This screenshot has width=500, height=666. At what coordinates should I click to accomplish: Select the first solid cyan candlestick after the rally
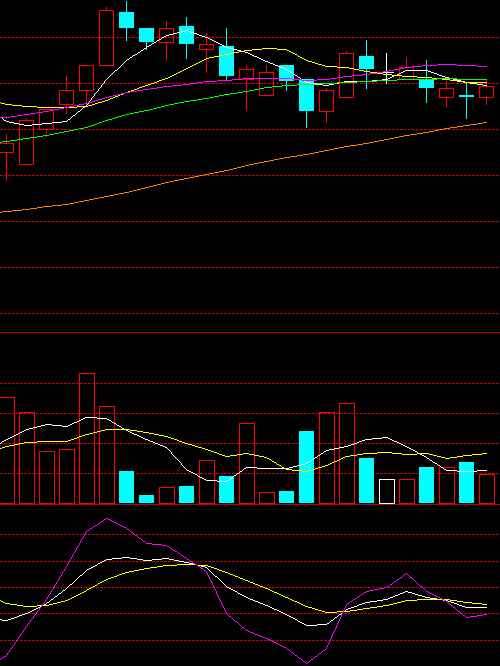127,20
